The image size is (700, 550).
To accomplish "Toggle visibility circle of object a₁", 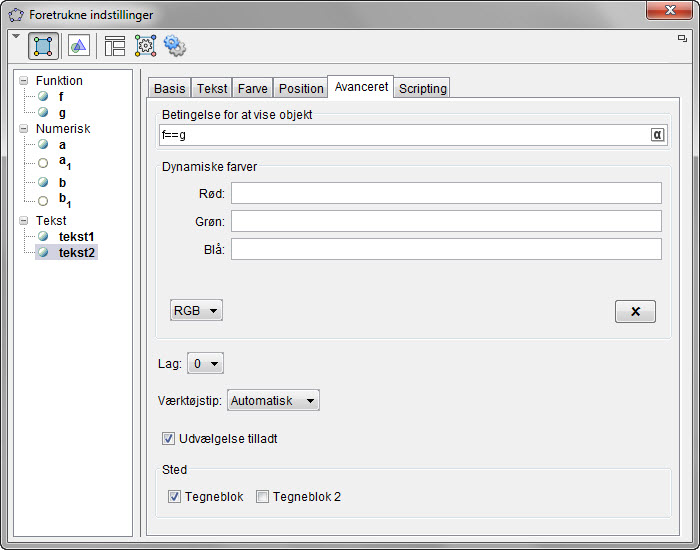I will [x=43, y=163].
